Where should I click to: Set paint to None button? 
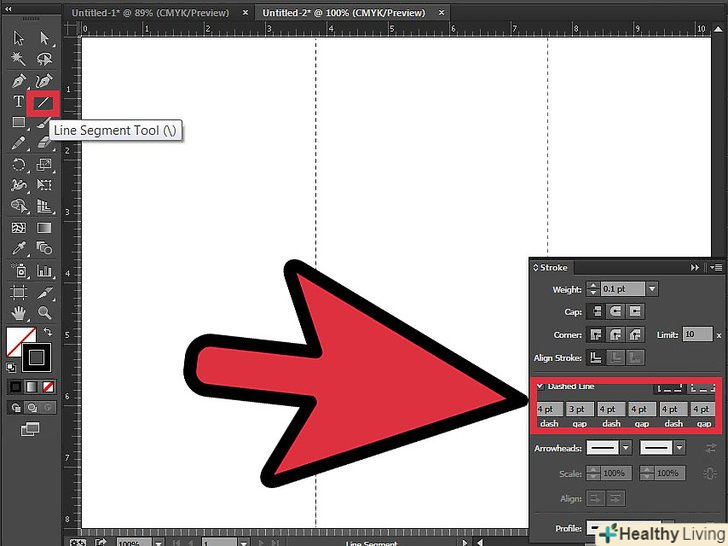tap(48, 386)
